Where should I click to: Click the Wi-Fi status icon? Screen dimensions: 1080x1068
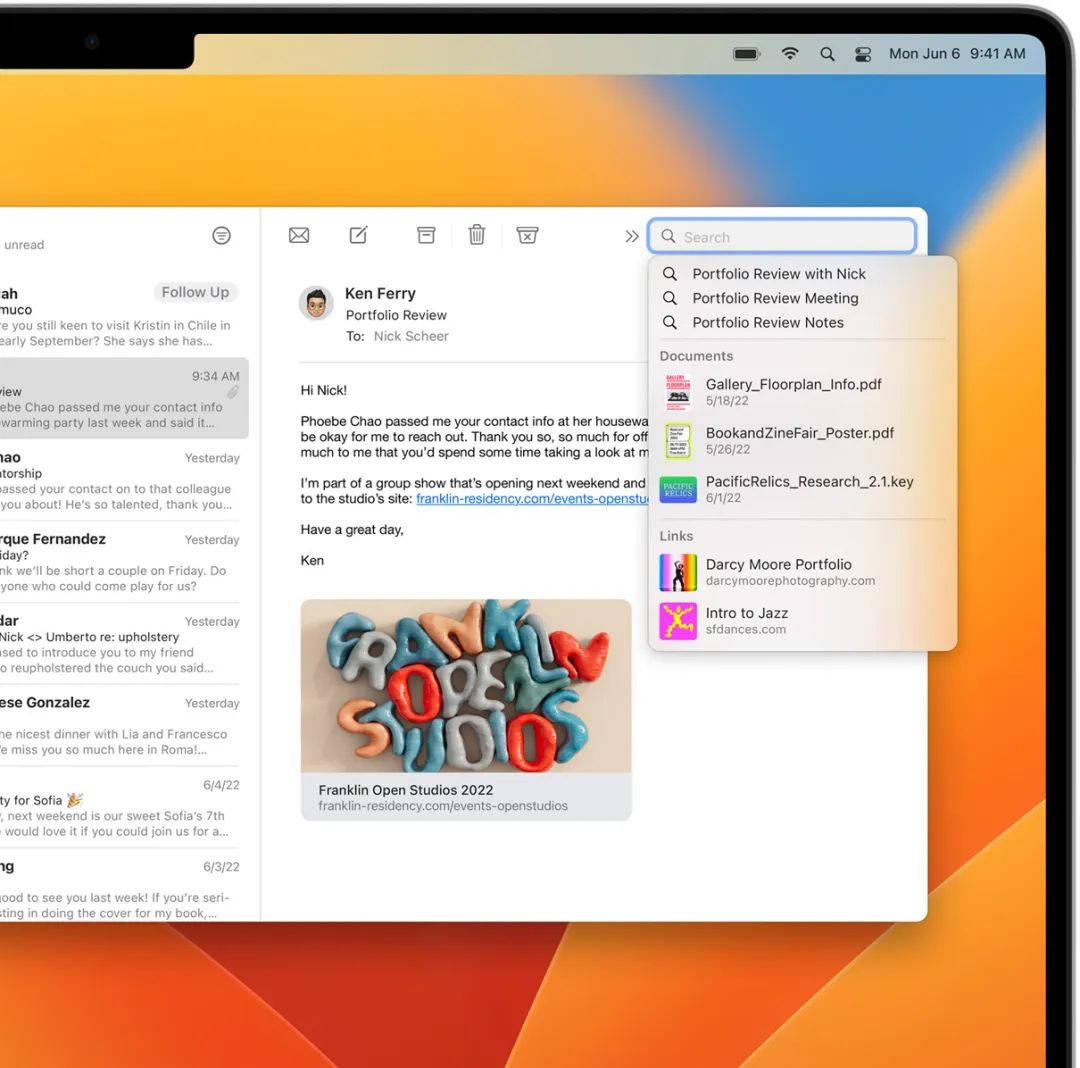click(x=790, y=54)
